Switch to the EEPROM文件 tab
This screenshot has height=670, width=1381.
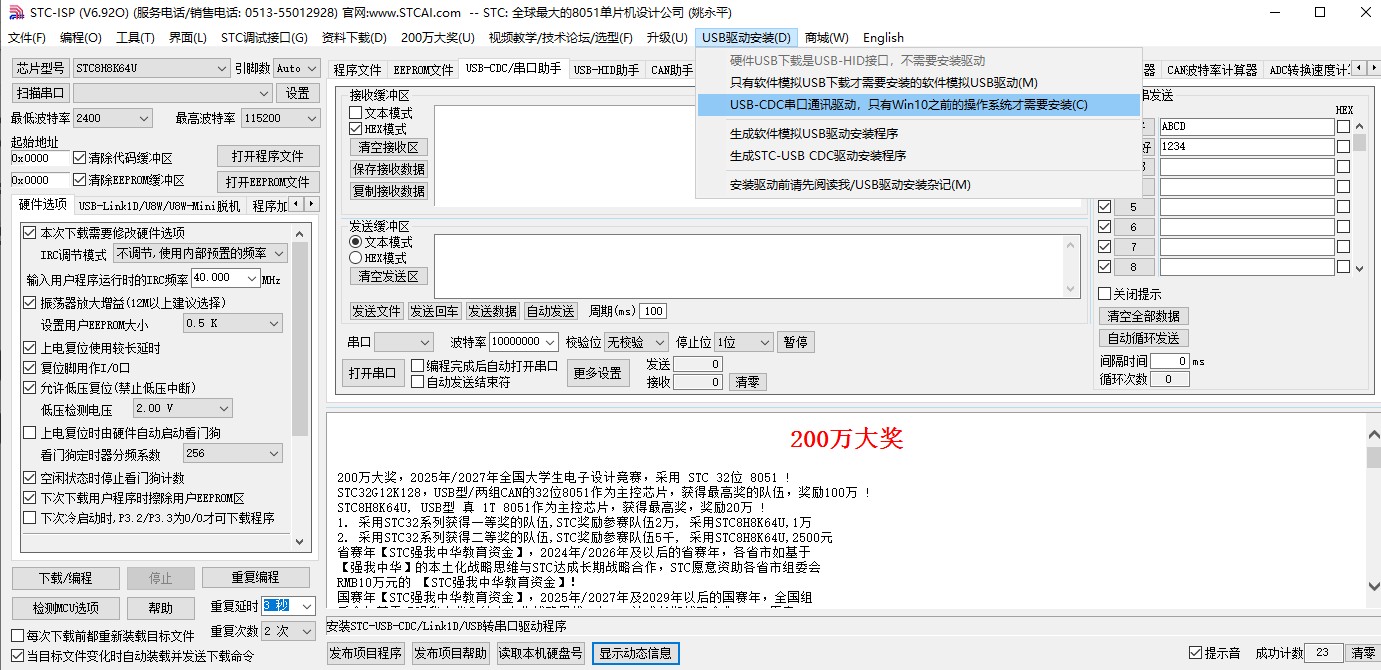(423, 70)
